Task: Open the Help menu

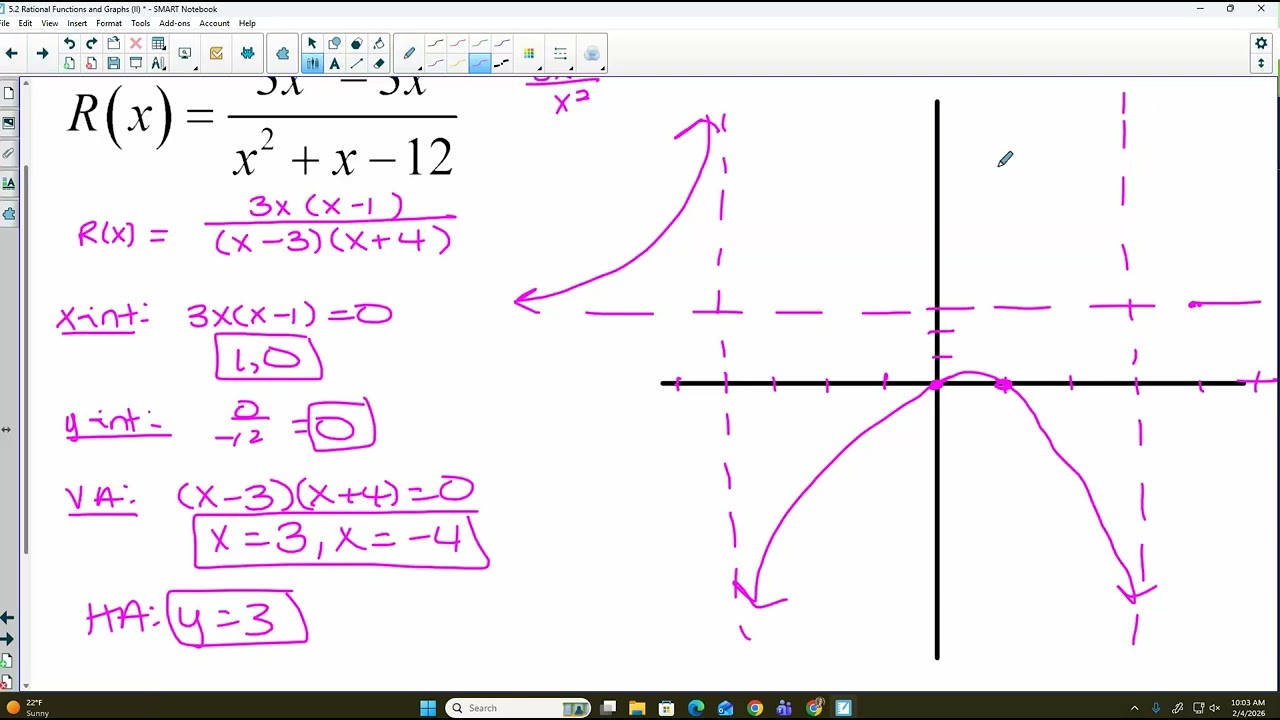Action: pos(247,23)
